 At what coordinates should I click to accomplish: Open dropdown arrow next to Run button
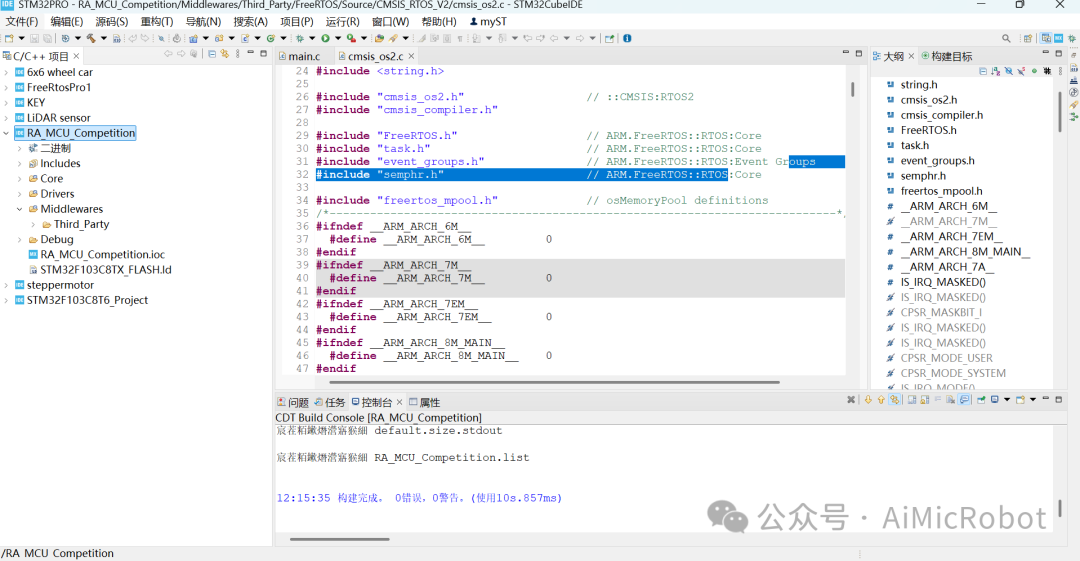[338, 39]
